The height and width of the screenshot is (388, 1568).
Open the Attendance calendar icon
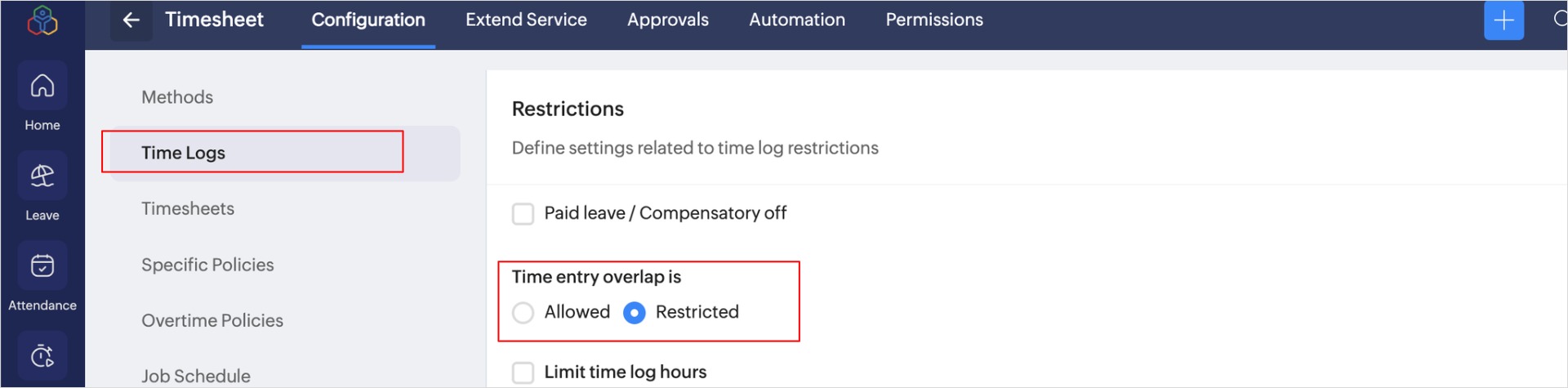pyautogui.click(x=42, y=266)
